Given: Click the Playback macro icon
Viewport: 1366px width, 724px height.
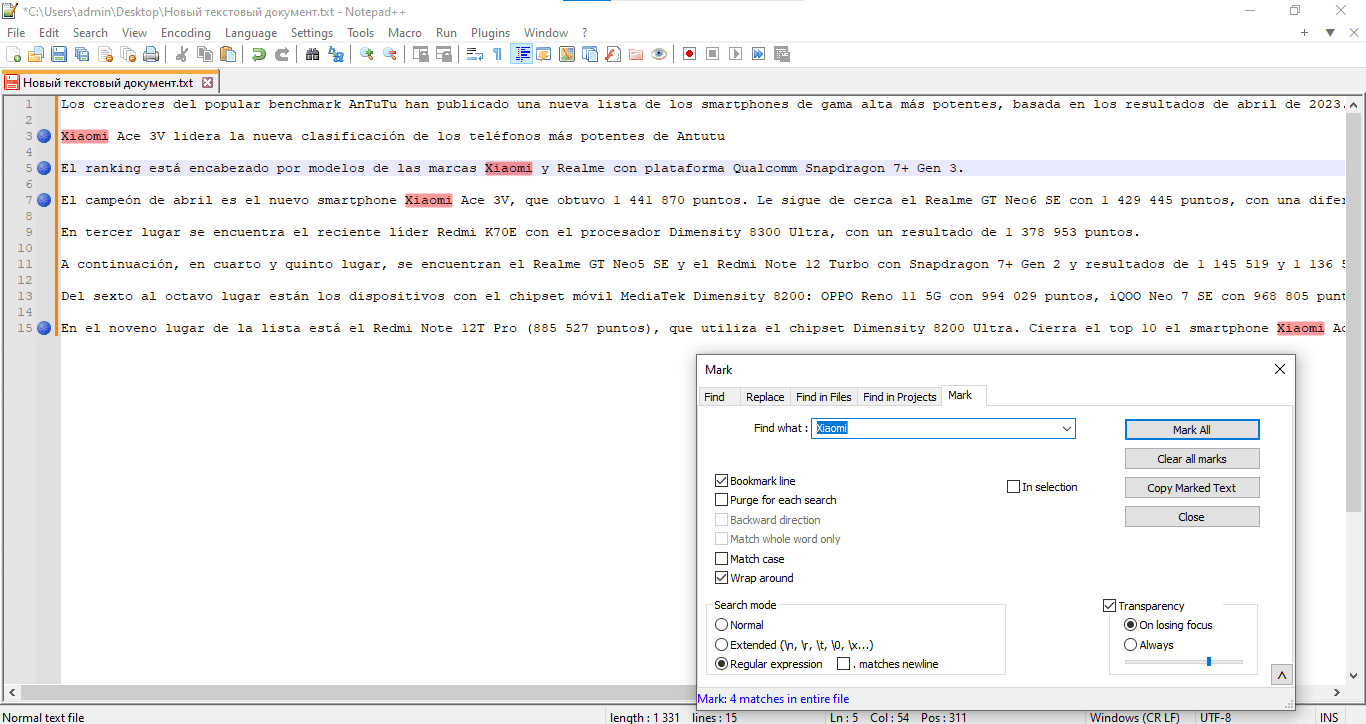Looking at the screenshot, I should [x=736, y=54].
